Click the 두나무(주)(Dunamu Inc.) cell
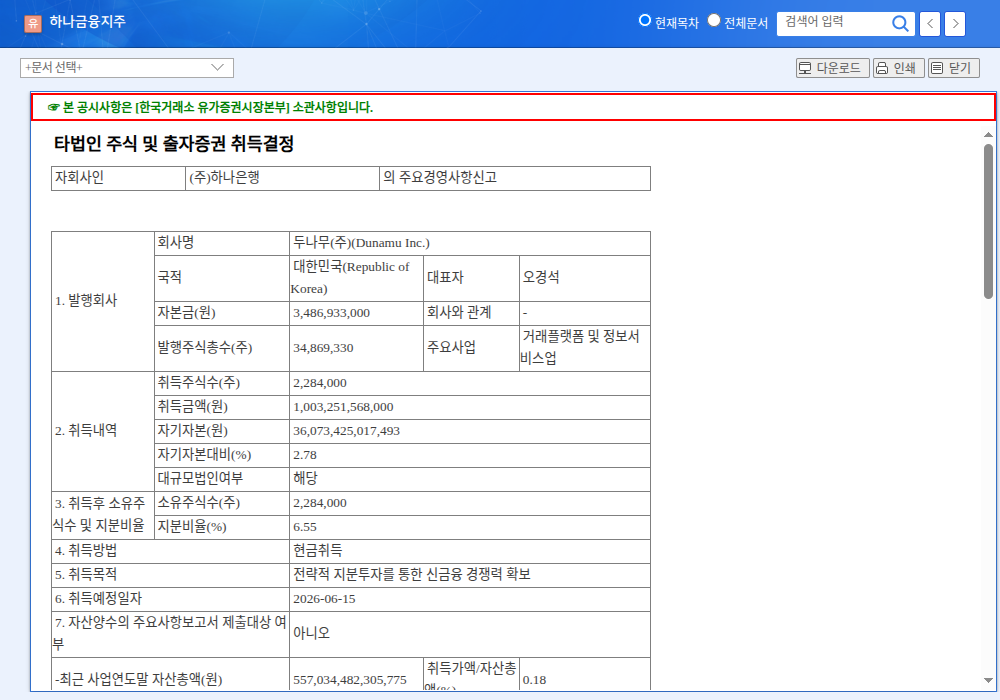 (470, 244)
